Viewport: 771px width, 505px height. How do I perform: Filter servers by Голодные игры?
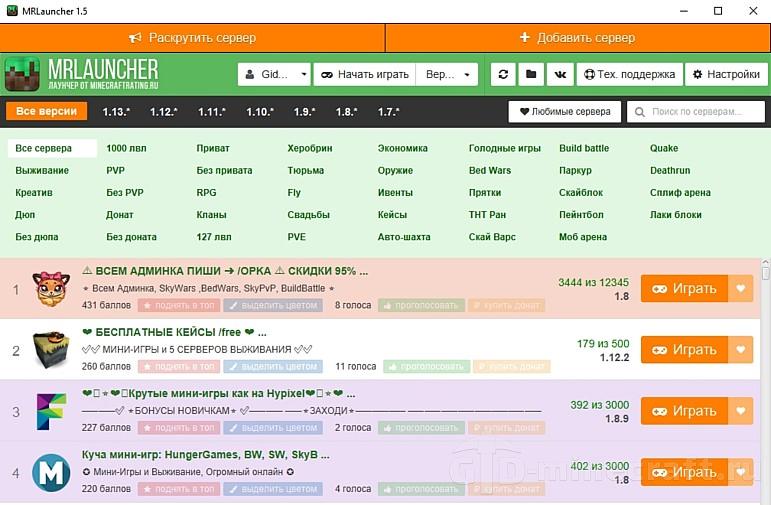[x=504, y=149]
